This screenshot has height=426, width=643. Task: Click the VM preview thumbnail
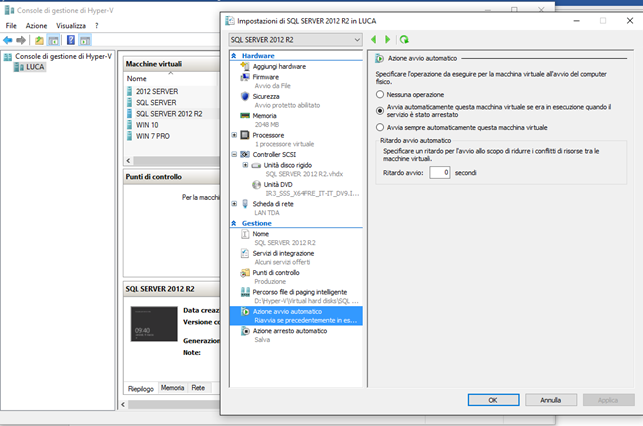[x=154, y=324]
